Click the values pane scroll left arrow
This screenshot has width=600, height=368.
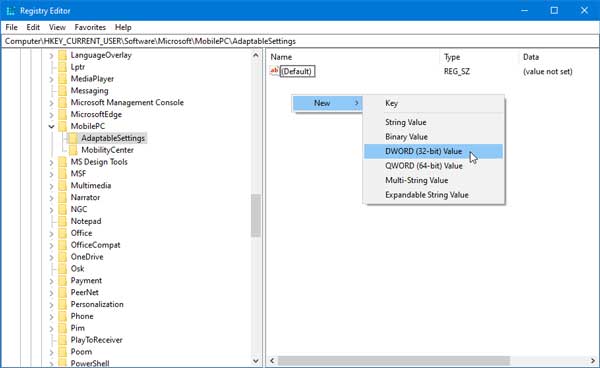coord(272,361)
